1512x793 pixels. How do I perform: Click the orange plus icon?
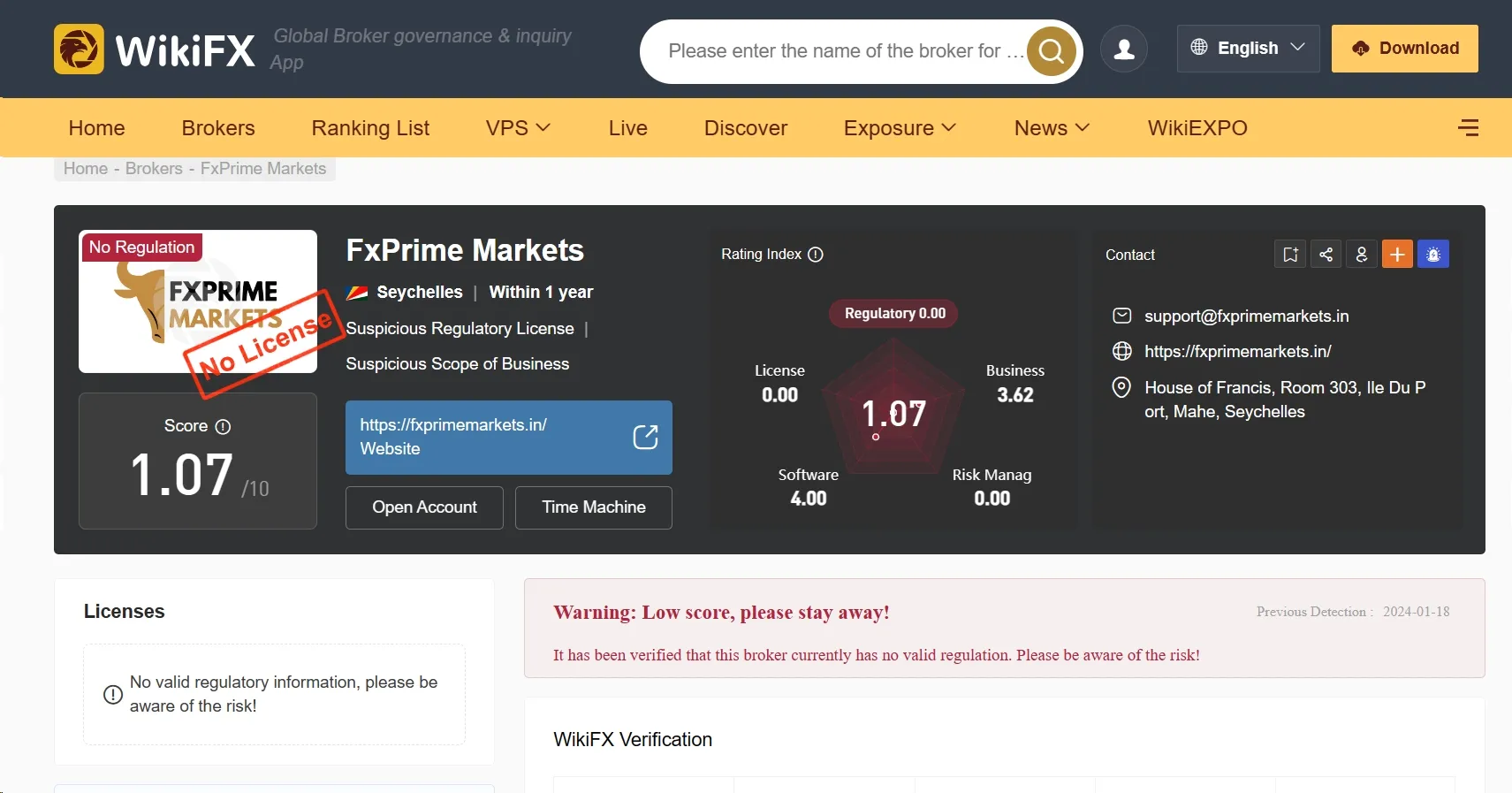pyautogui.click(x=1397, y=255)
